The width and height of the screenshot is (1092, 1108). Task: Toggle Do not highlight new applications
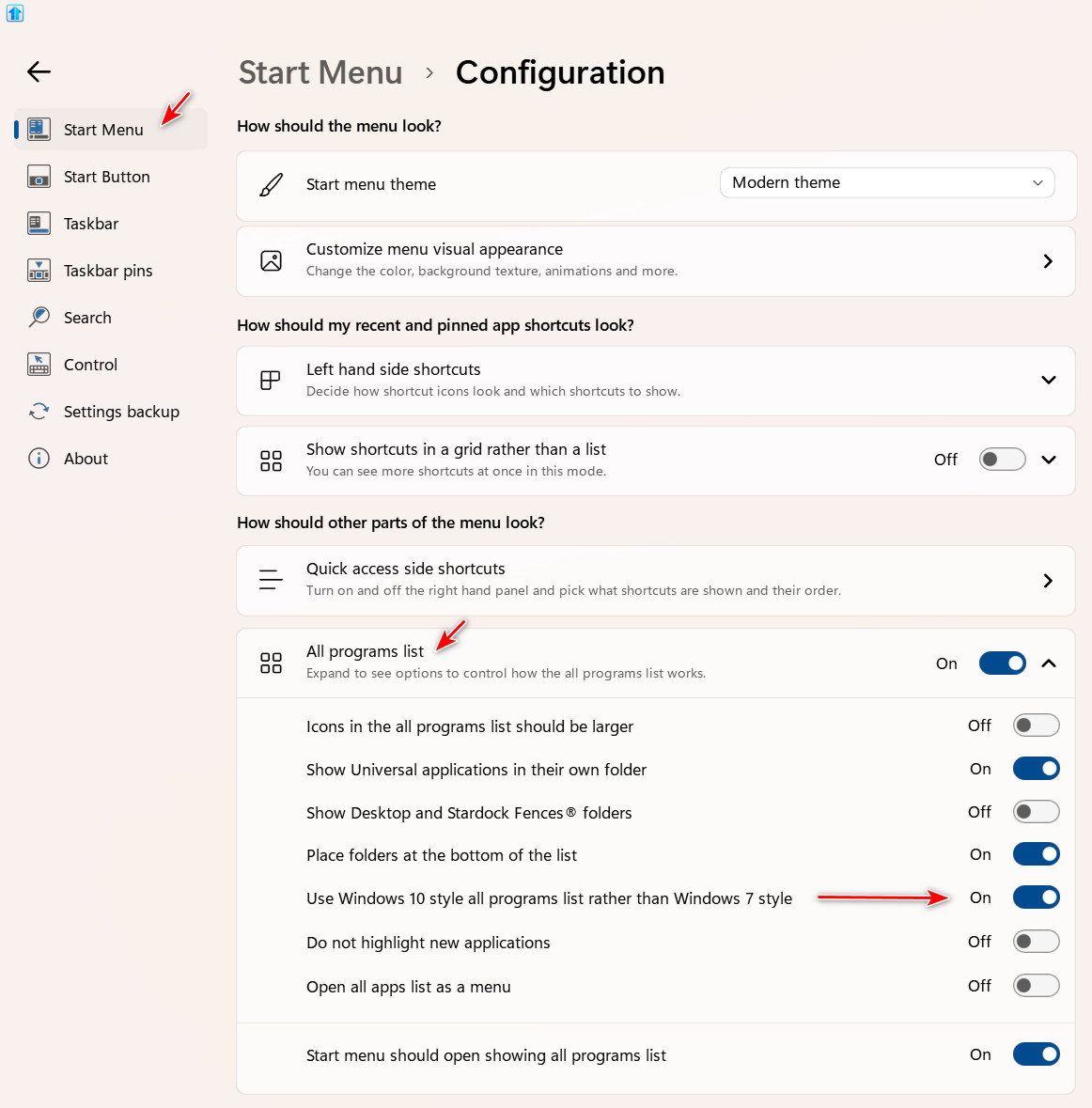1036,942
